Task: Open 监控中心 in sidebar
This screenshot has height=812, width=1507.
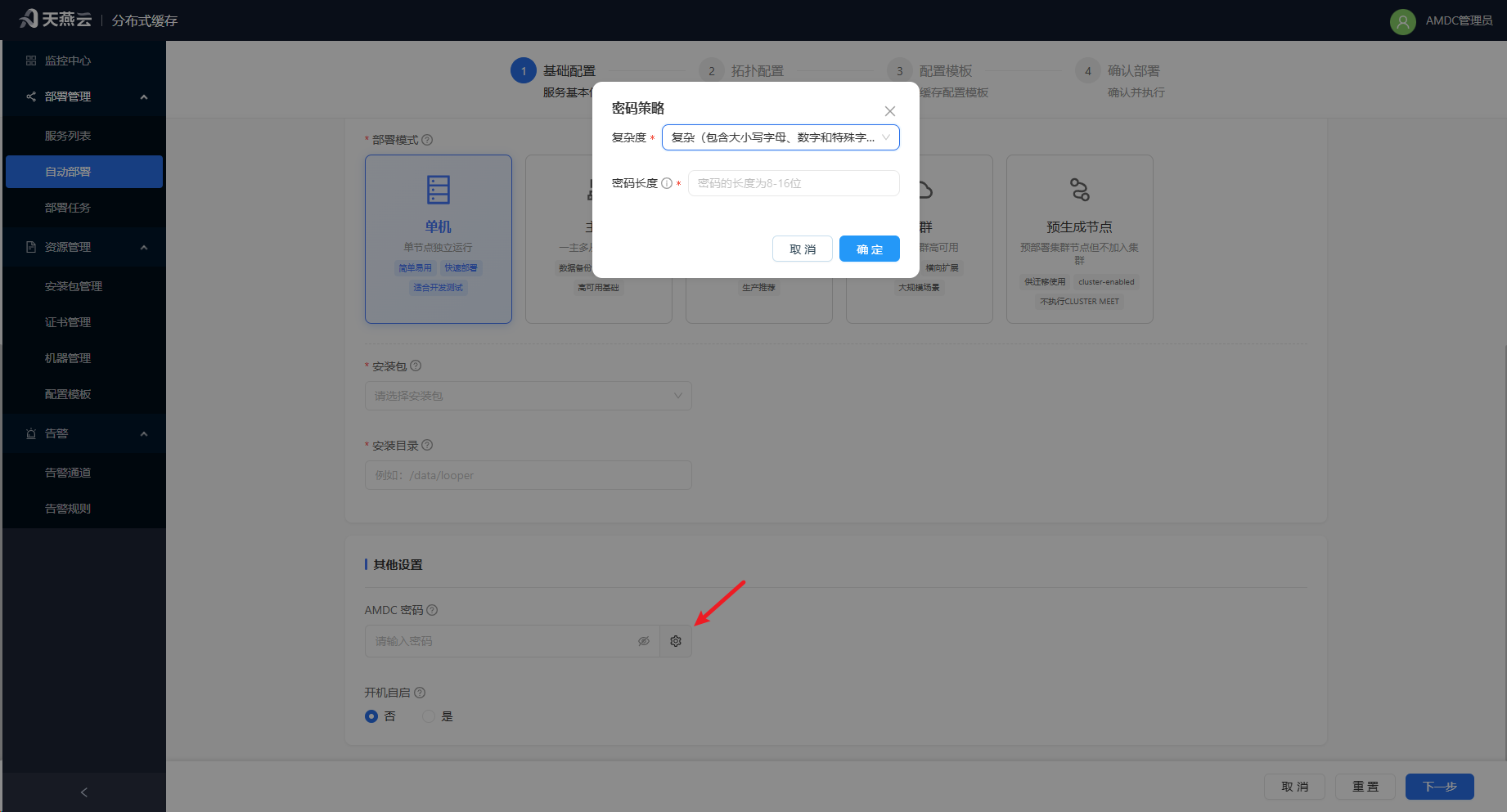Action: pos(84,61)
